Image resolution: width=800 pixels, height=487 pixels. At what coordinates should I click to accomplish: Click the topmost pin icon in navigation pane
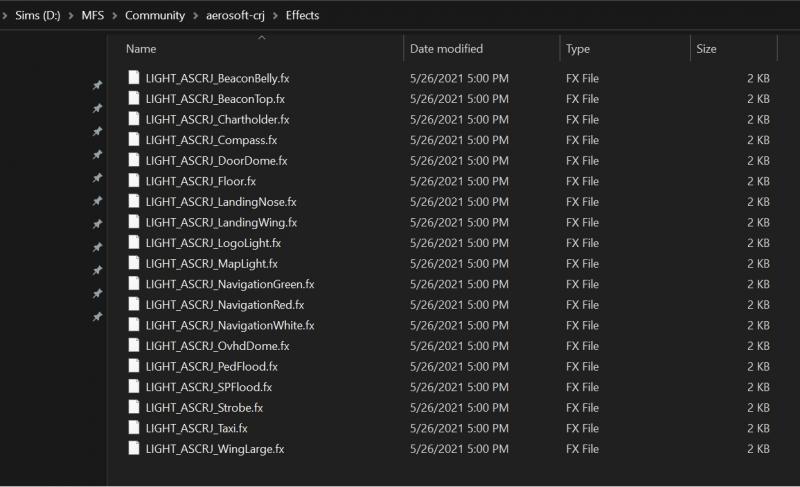coord(97,86)
